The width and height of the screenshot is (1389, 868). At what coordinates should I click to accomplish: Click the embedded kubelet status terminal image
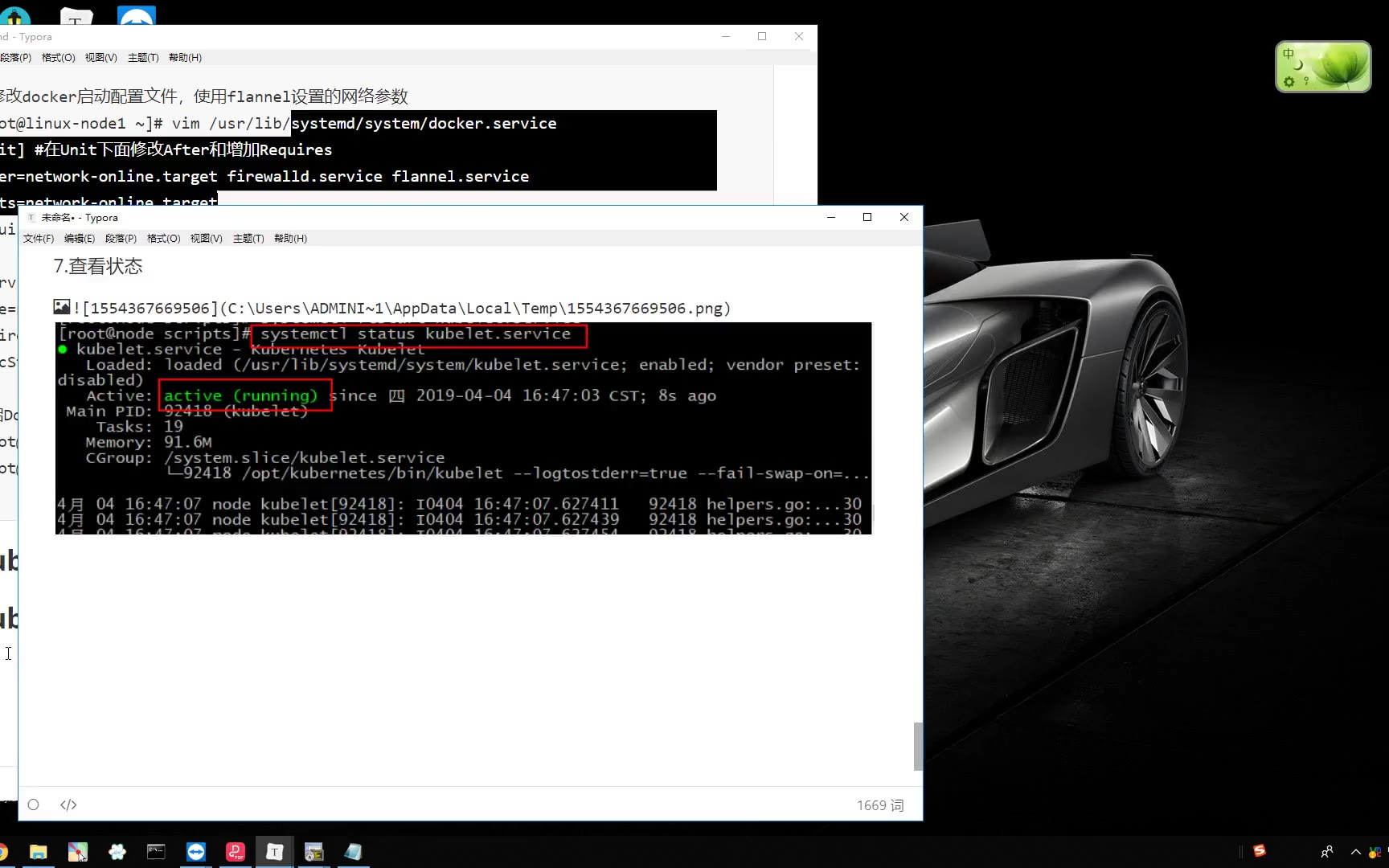(x=463, y=428)
